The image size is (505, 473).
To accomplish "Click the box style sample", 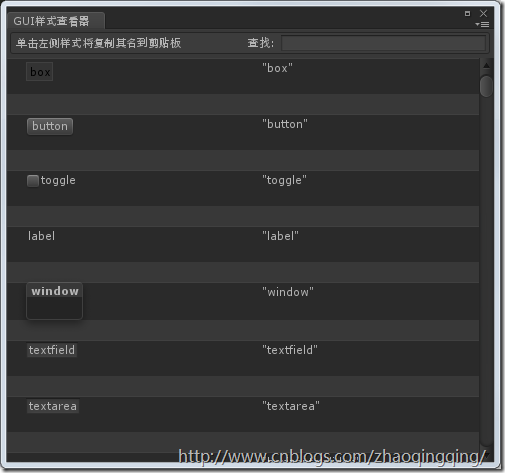I will (x=40, y=72).
